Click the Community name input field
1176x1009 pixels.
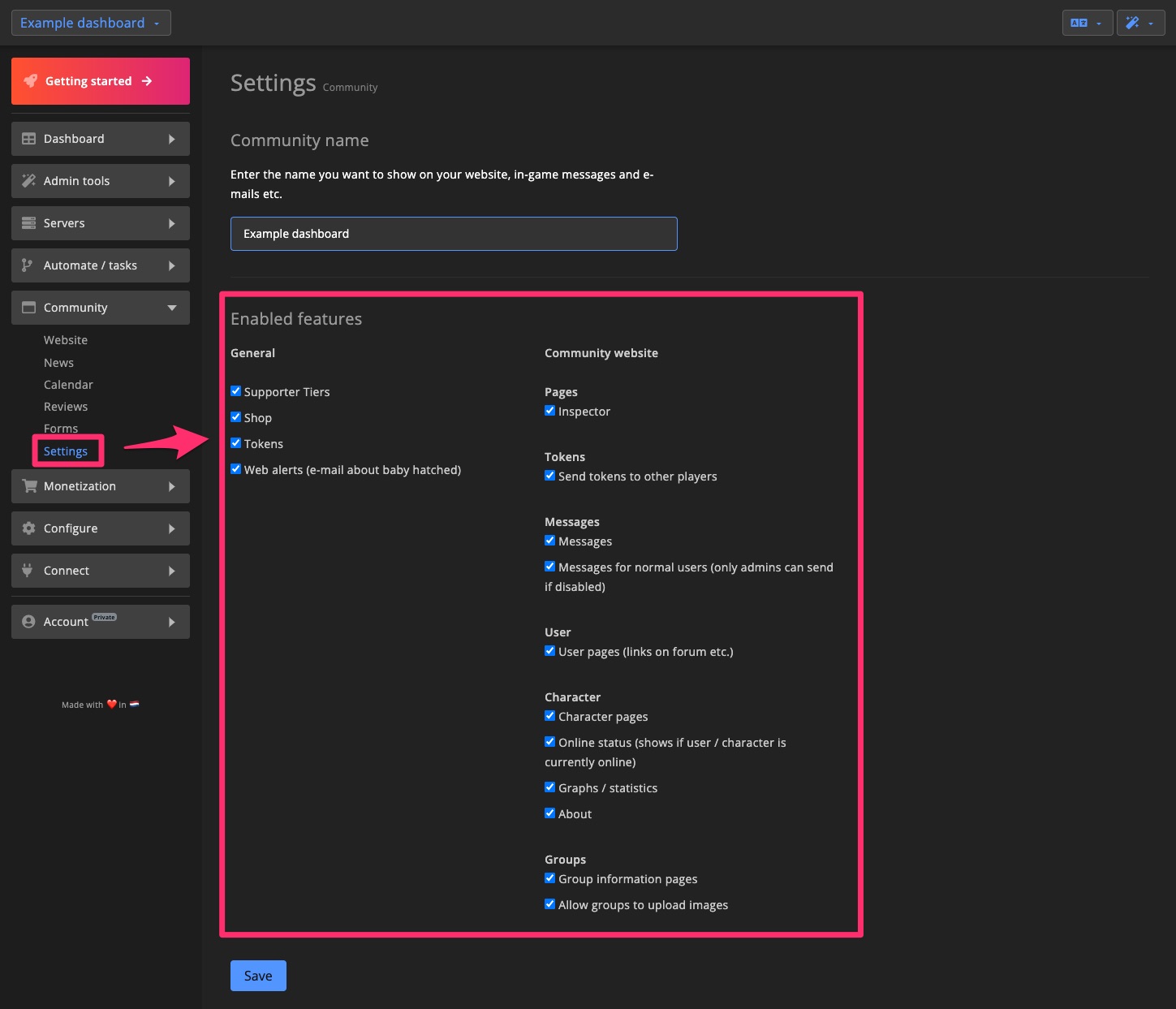point(453,233)
